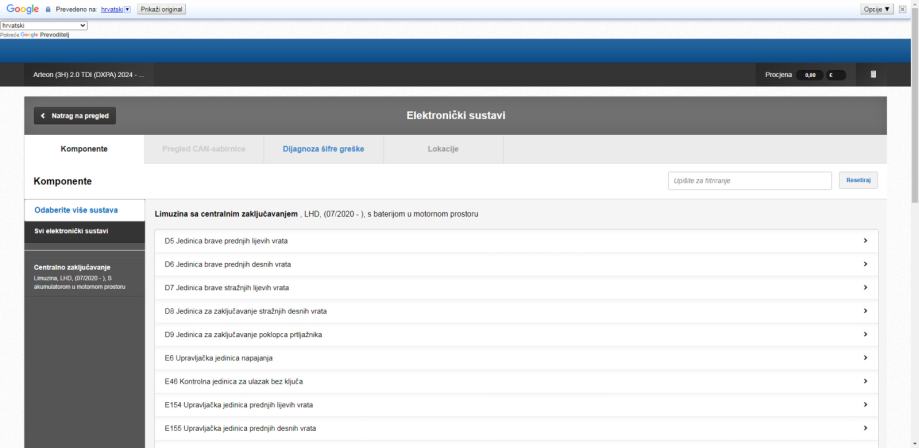Expand D8 zaključavanje stražnjih desnih vrata chevron
The width and height of the screenshot is (919, 448).
pyautogui.click(x=865, y=311)
